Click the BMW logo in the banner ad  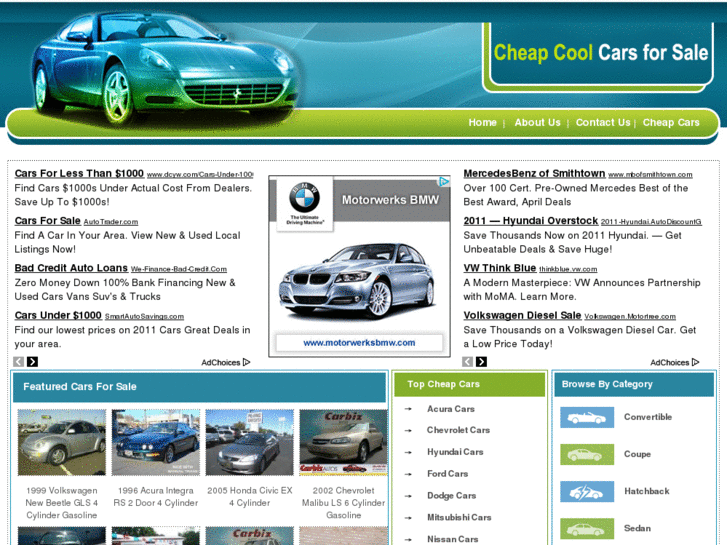(x=305, y=198)
